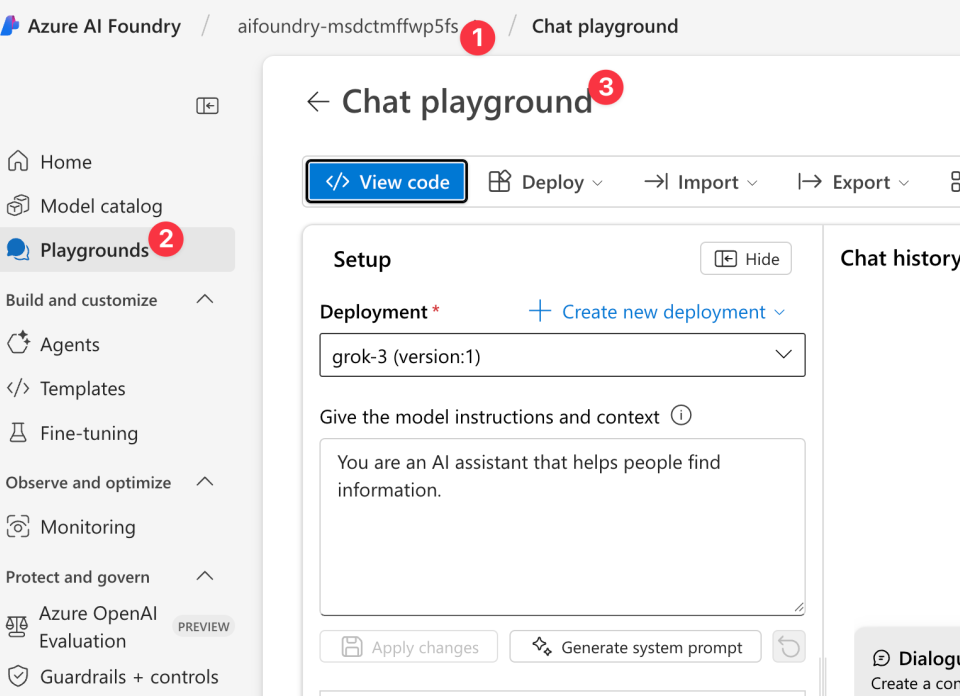Click the Create new deployment link
This screenshot has height=696, width=960.
coord(664,312)
